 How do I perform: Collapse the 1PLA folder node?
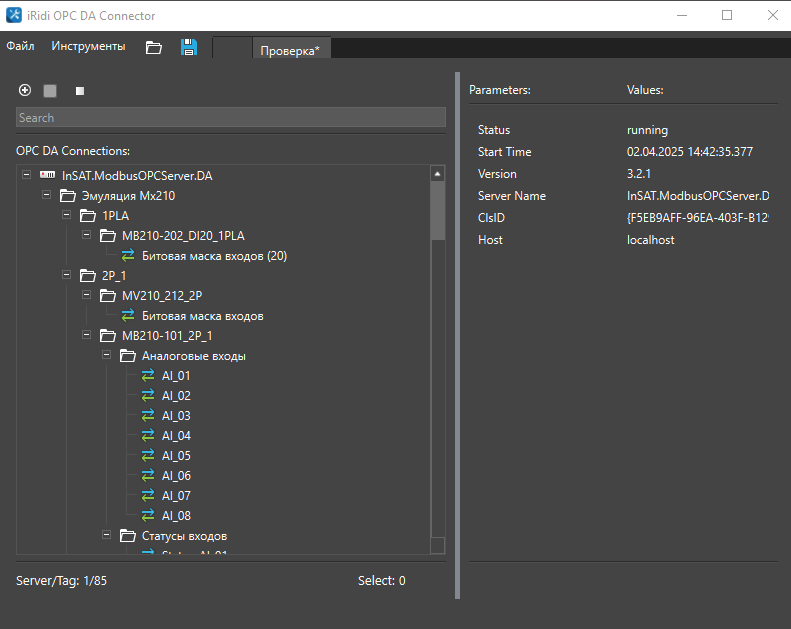pos(67,215)
